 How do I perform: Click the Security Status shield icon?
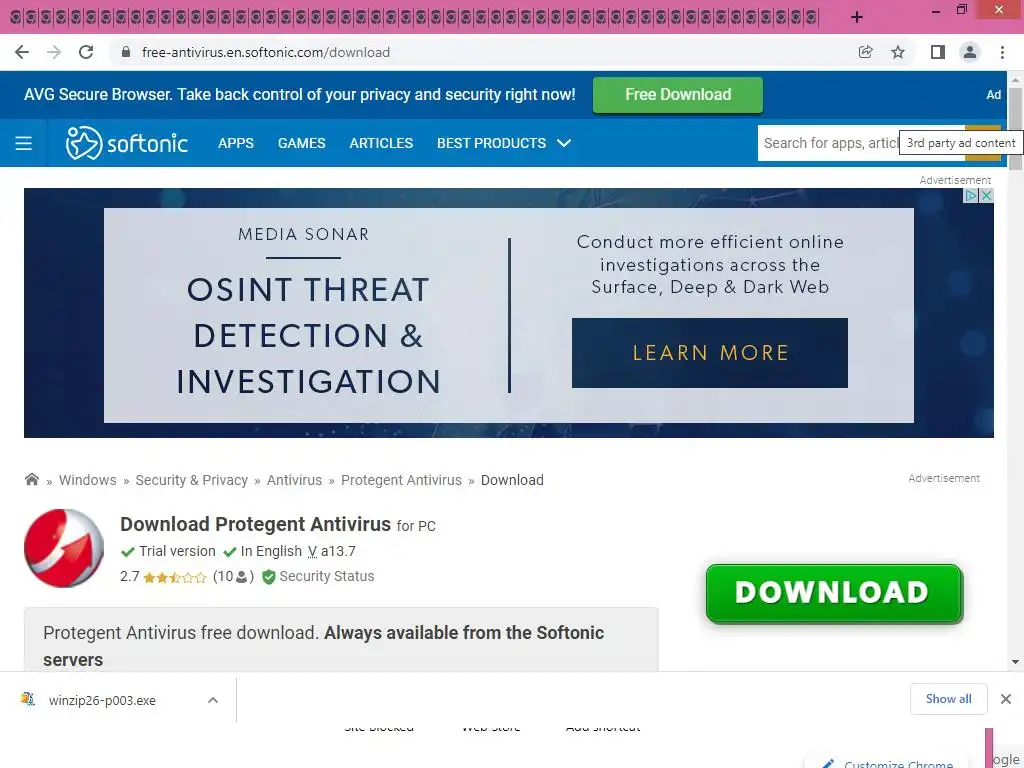[x=268, y=577]
